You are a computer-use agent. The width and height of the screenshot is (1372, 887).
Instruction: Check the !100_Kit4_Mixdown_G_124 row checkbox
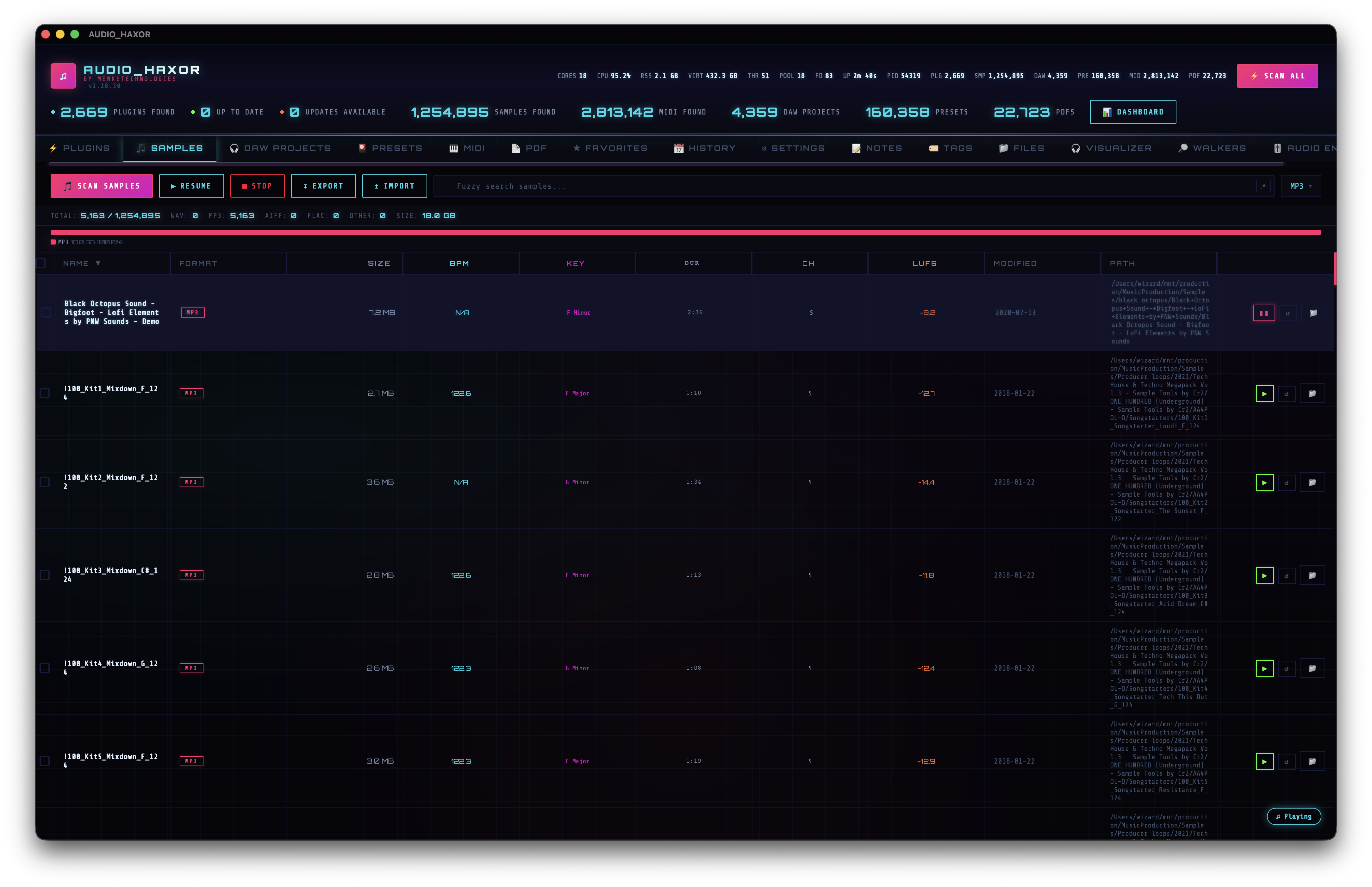pos(44,668)
